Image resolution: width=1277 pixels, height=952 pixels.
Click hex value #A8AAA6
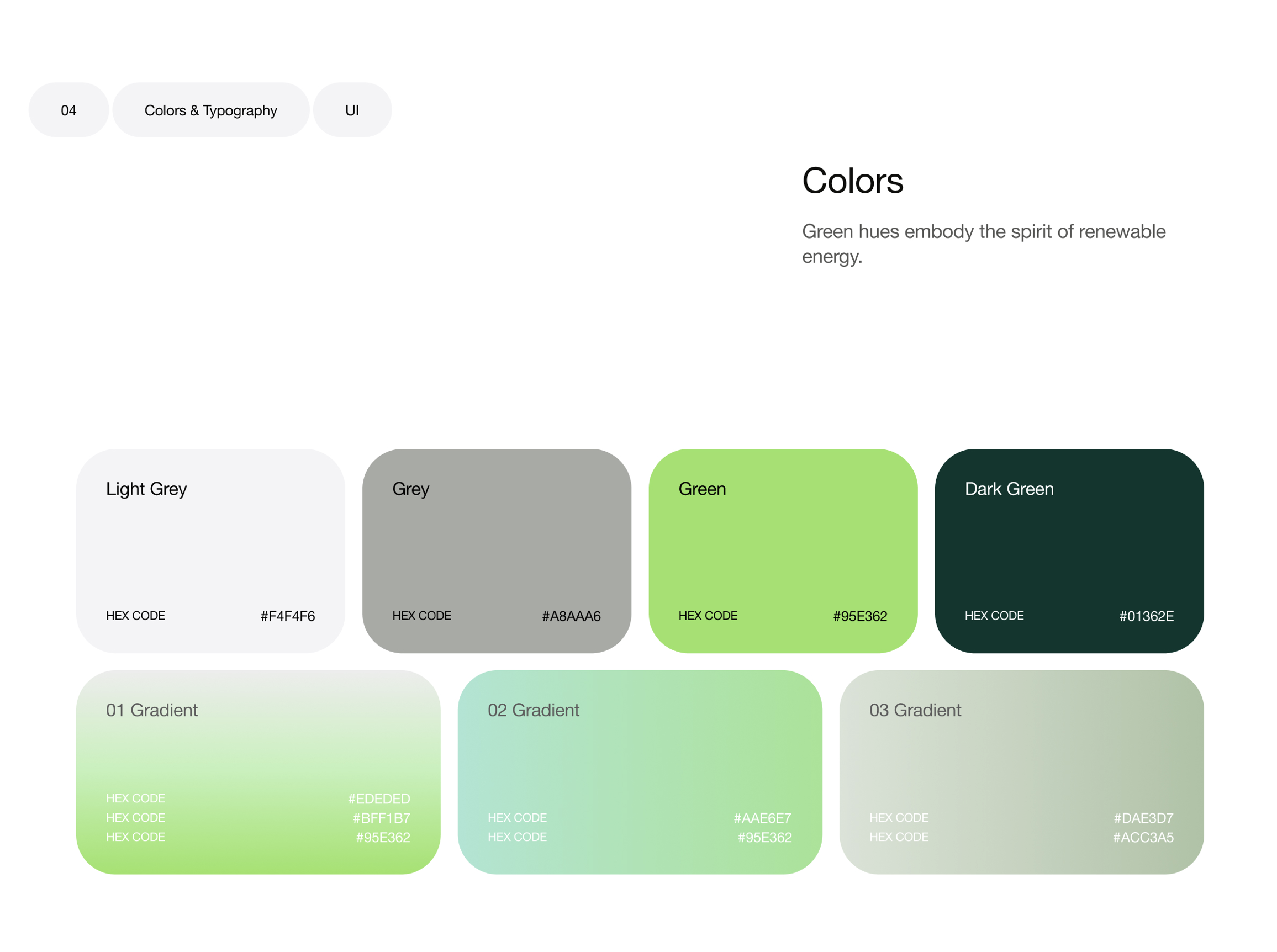coord(571,616)
